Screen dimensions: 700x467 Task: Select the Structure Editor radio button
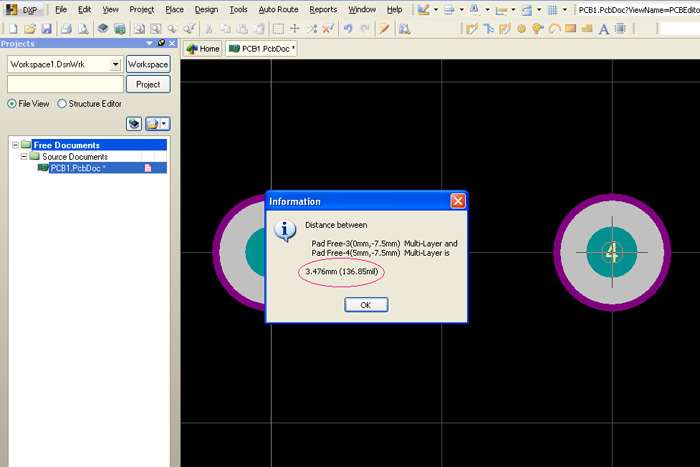(x=62, y=103)
